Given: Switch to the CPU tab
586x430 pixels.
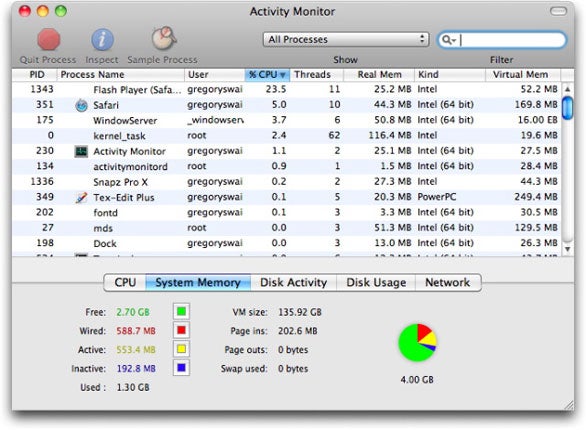Looking at the screenshot, I should 125,282.
